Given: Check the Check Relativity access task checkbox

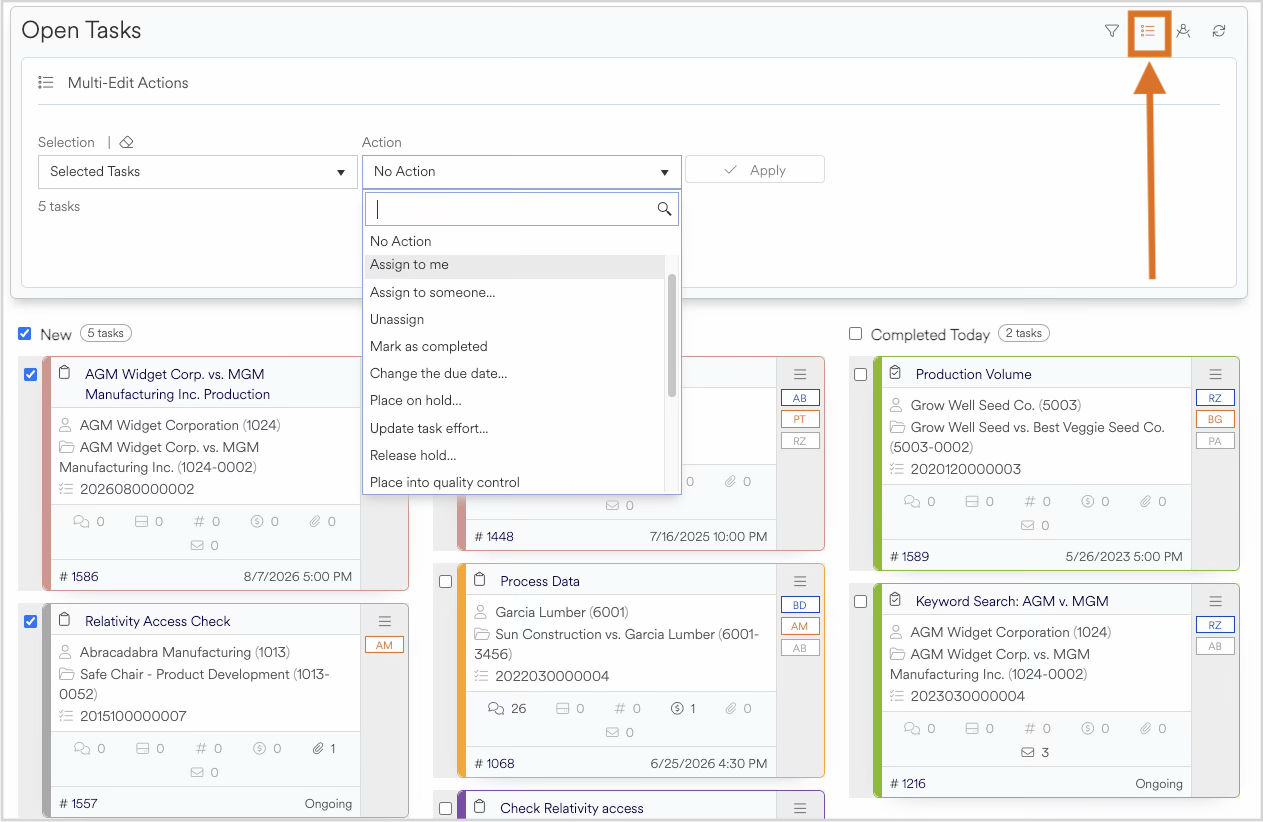Looking at the screenshot, I should click(446, 809).
